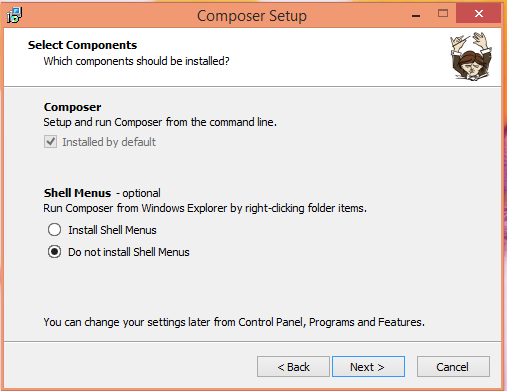Click the 'Install Shell Menus' label text
507x391 pixels.
pyautogui.click(x=112, y=230)
